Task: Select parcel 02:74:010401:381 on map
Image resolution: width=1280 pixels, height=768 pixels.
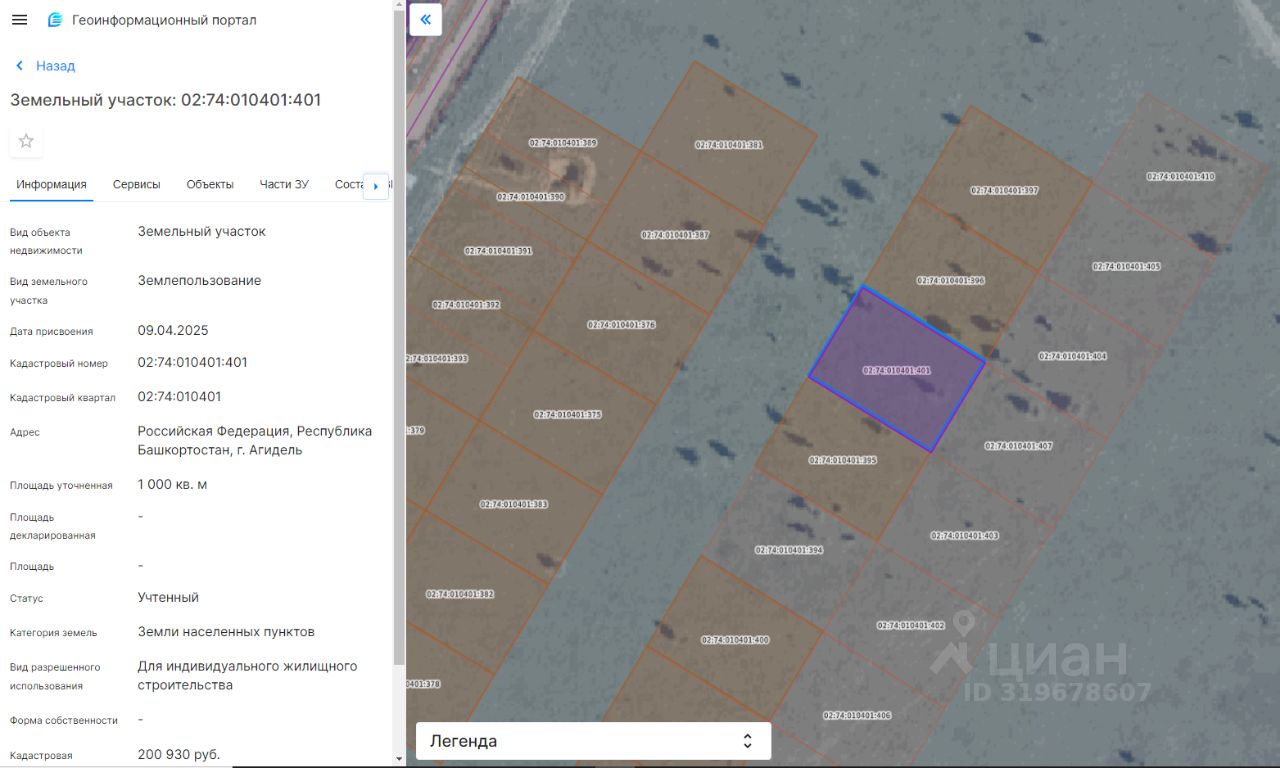Action: click(729, 145)
